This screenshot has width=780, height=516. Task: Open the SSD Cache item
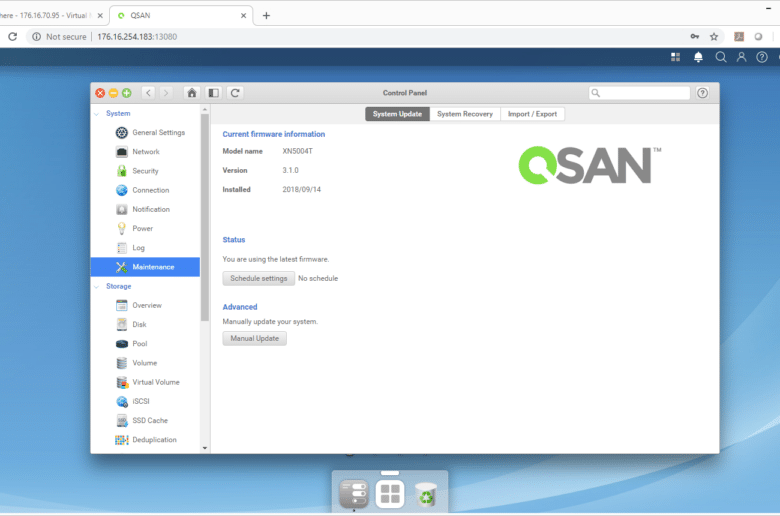[142, 420]
